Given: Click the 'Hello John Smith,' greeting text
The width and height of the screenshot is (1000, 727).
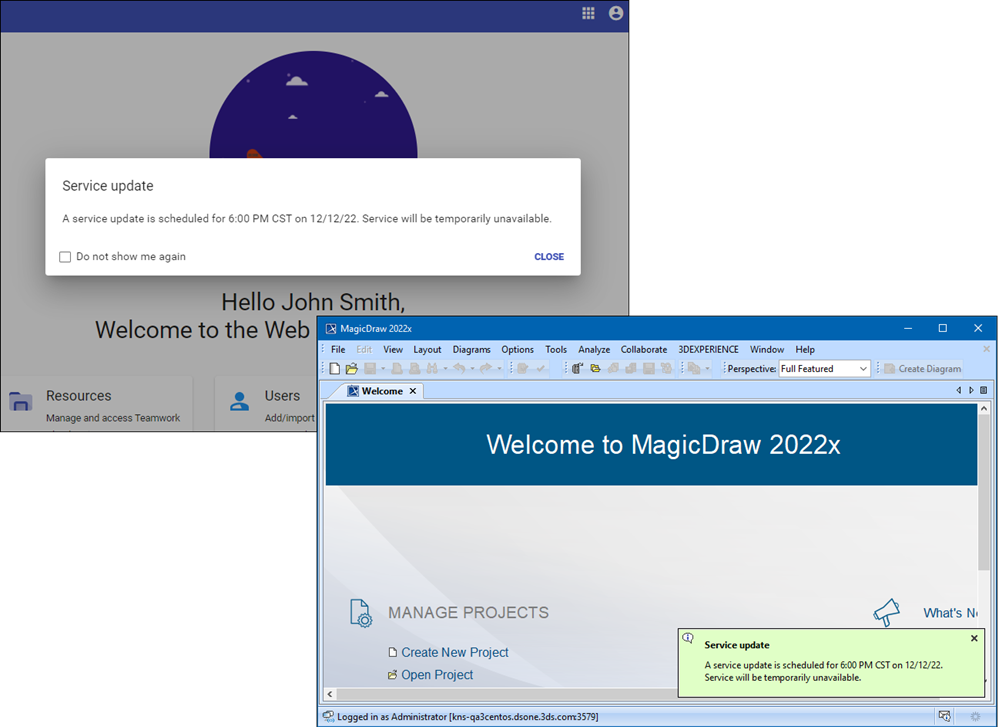Looking at the screenshot, I should 313,302.
